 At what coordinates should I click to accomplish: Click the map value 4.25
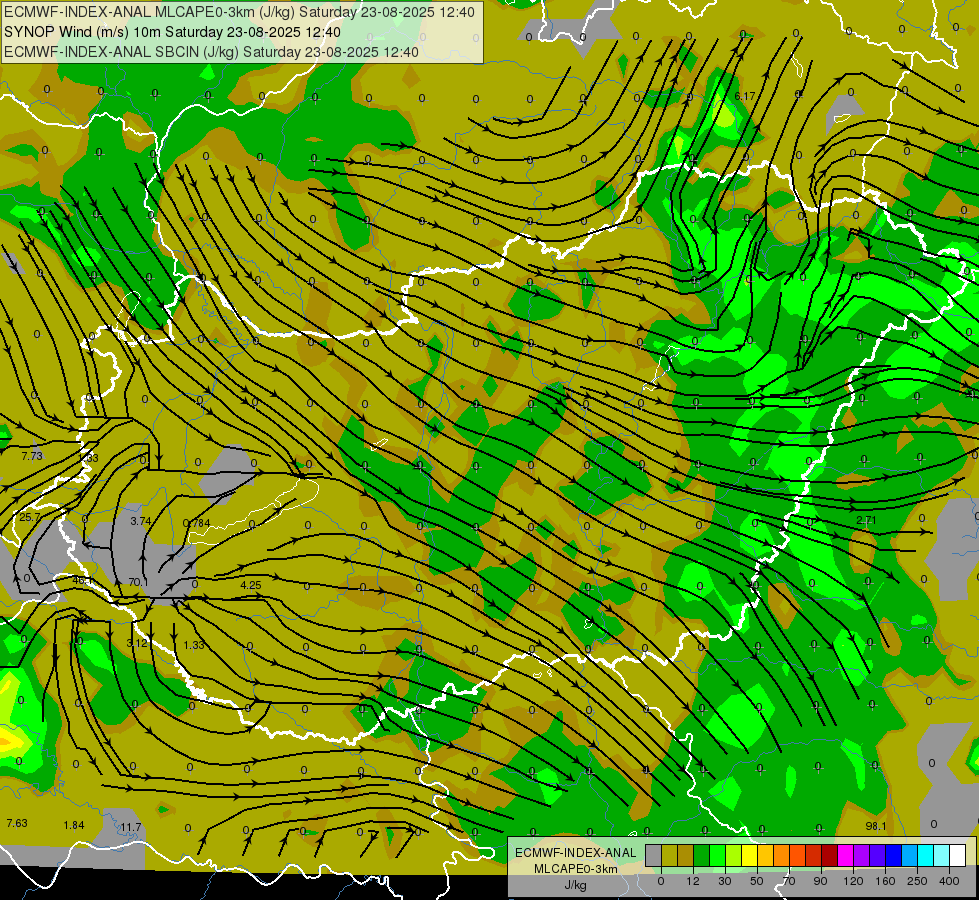[250, 585]
